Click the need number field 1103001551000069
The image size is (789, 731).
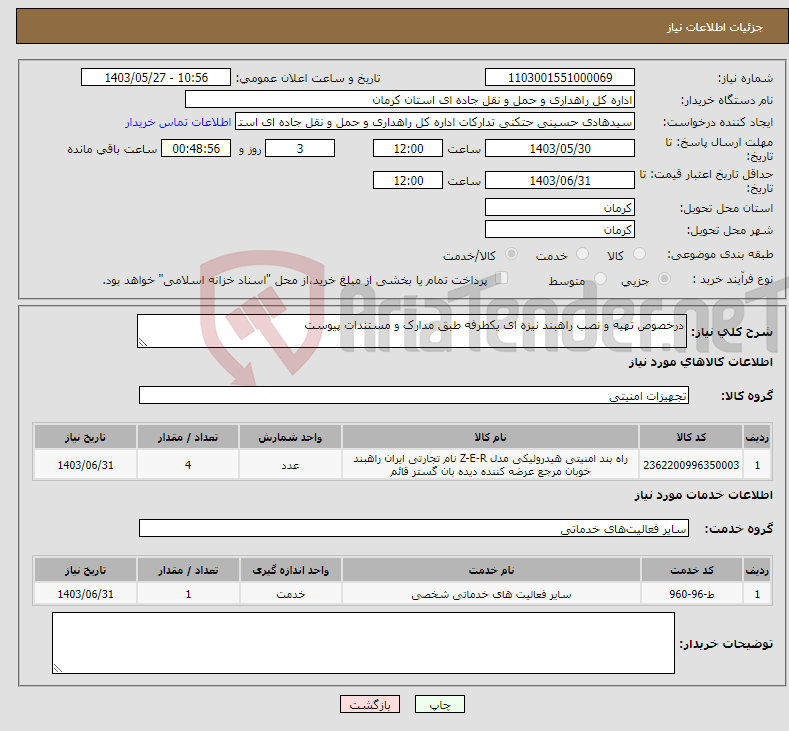[560, 77]
